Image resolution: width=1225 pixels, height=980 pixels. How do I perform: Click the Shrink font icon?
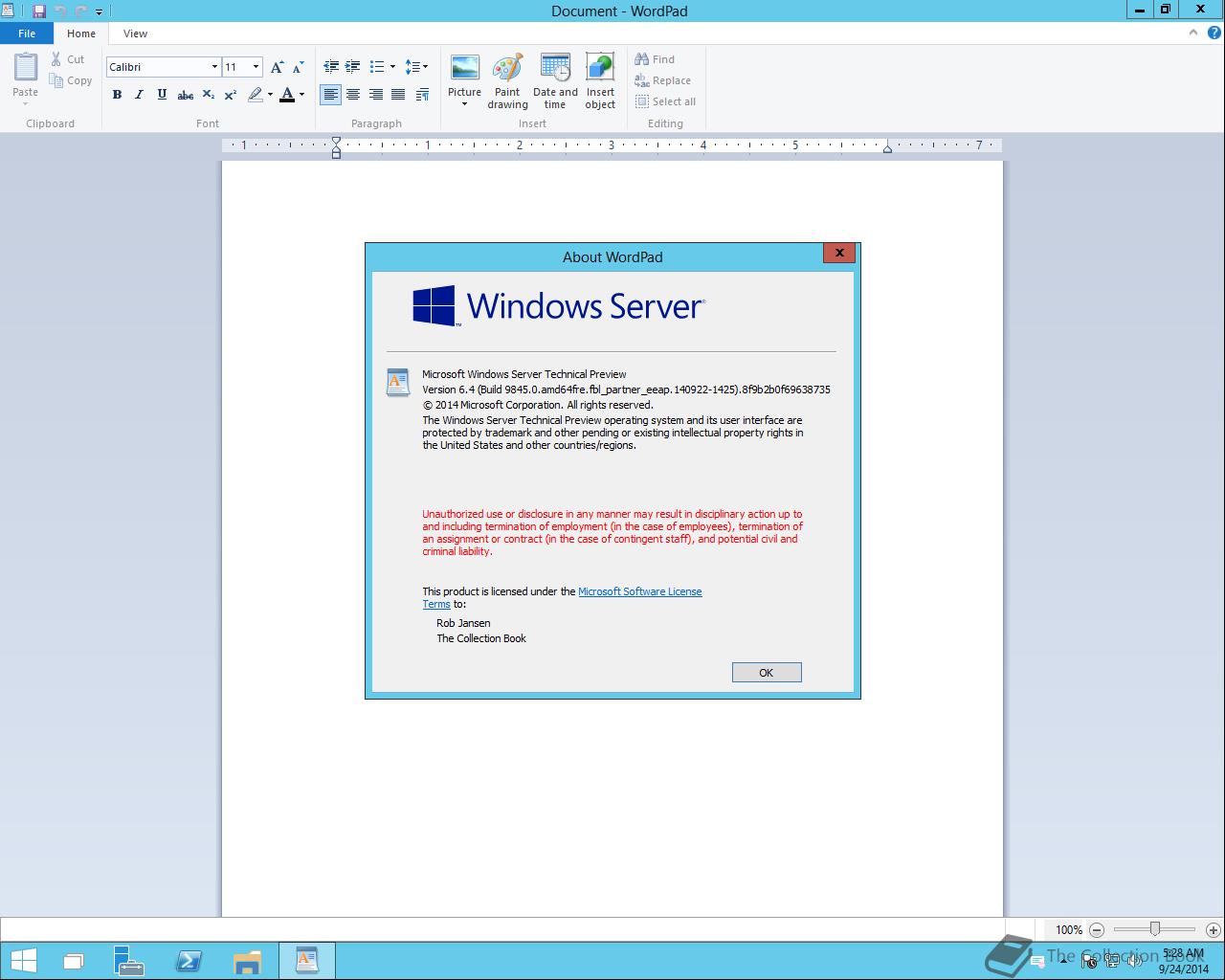298,67
